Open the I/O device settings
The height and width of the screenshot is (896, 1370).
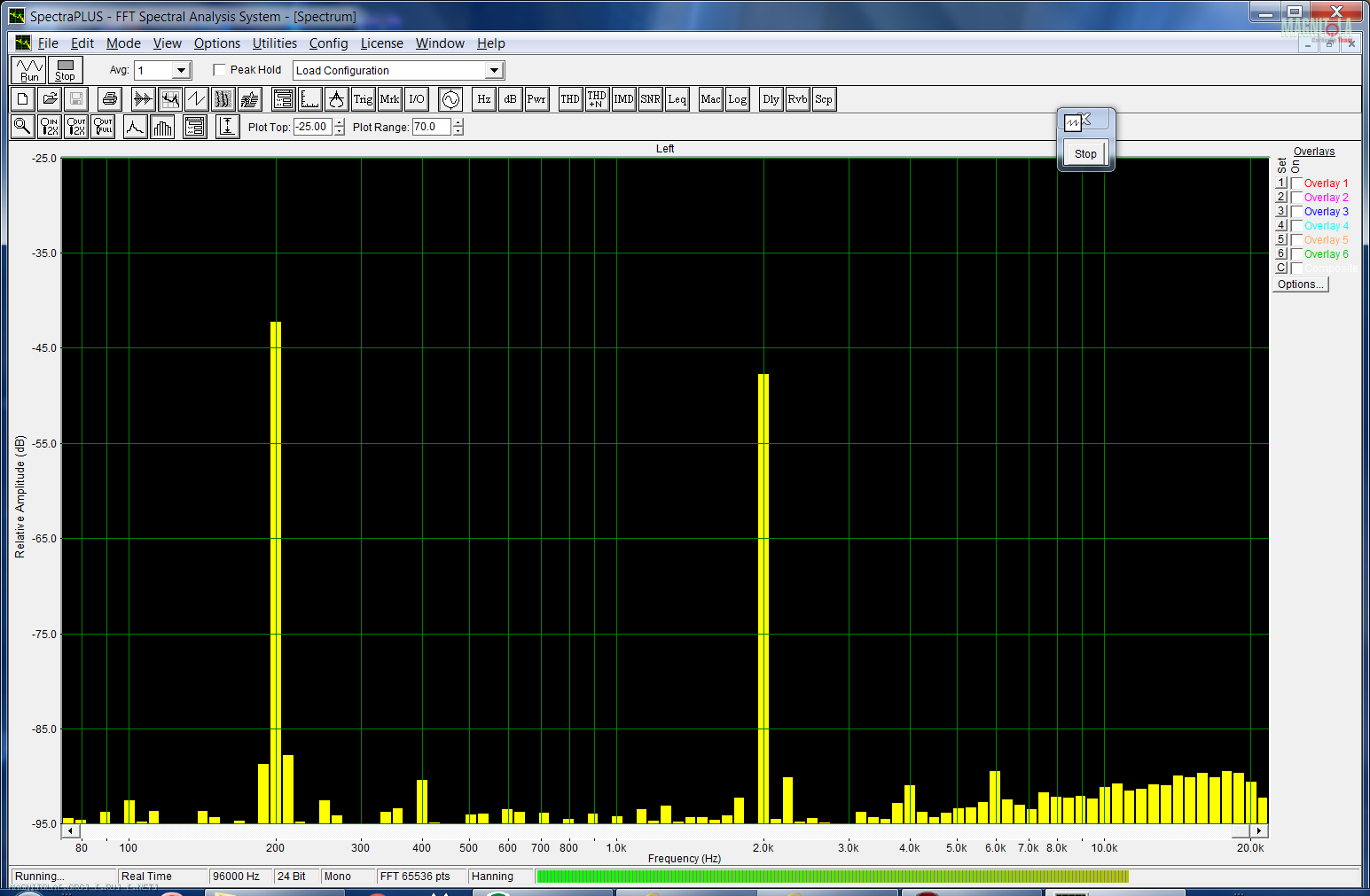pyautogui.click(x=417, y=99)
